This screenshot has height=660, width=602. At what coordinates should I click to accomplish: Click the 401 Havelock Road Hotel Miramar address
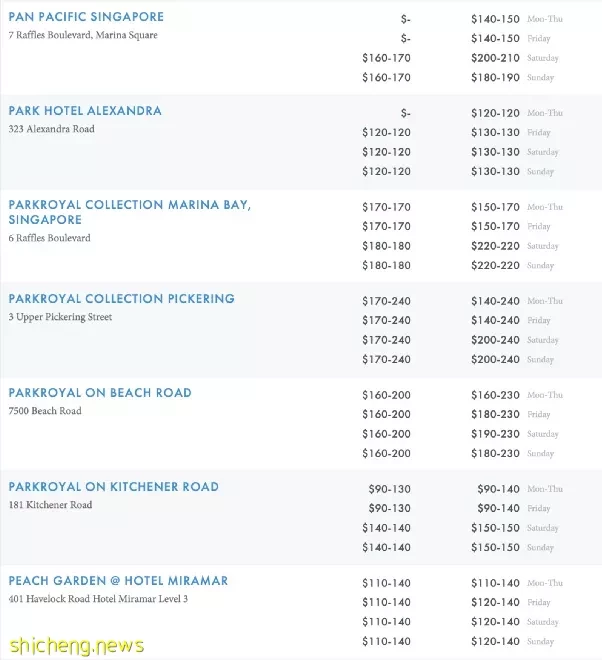[x=98, y=599]
